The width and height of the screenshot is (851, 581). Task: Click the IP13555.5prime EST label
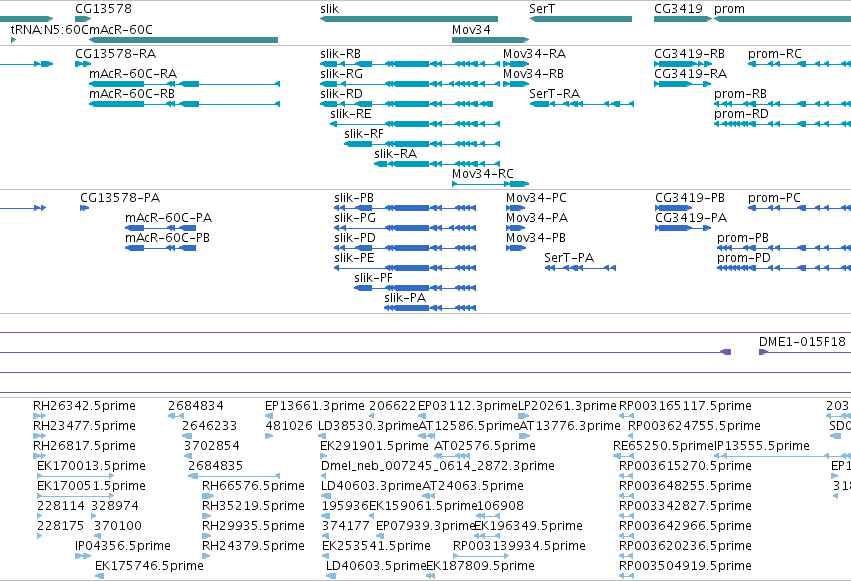click(x=762, y=446)
